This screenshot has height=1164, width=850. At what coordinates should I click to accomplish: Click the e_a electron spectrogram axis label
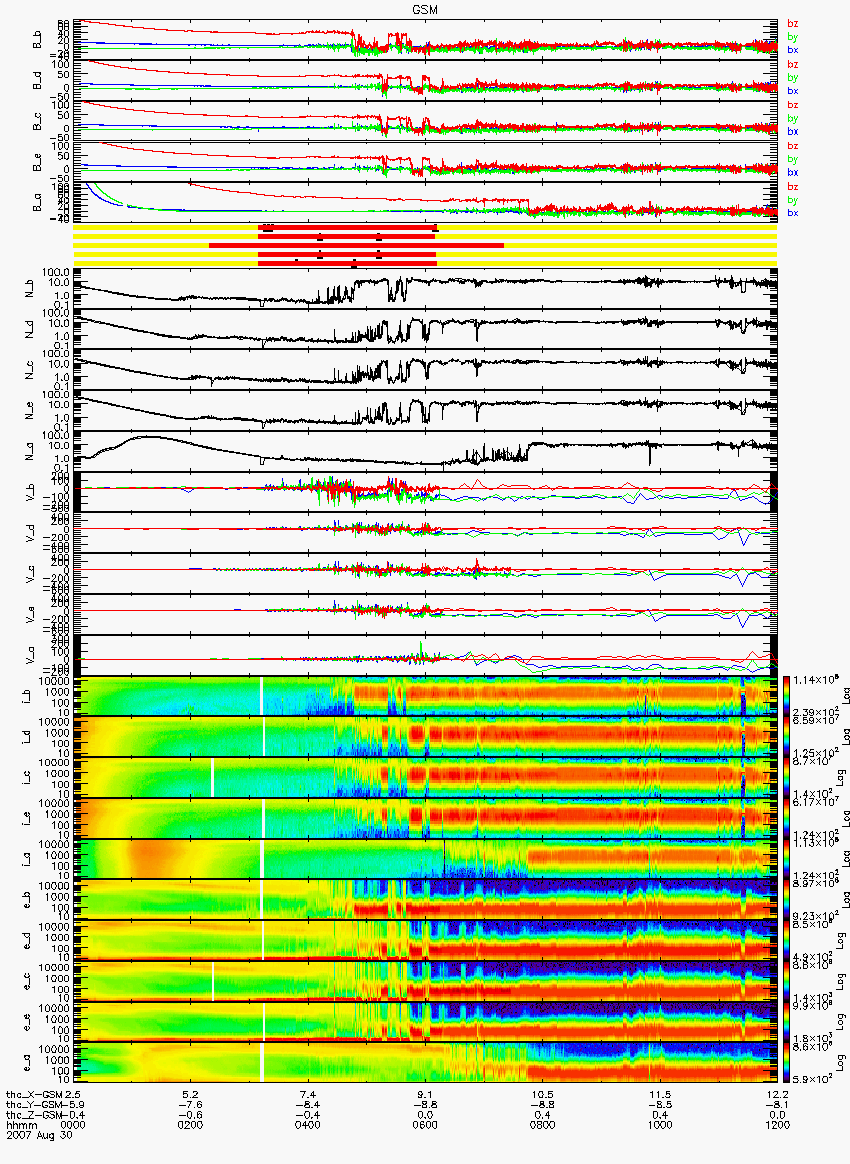tap(26, 1062)
